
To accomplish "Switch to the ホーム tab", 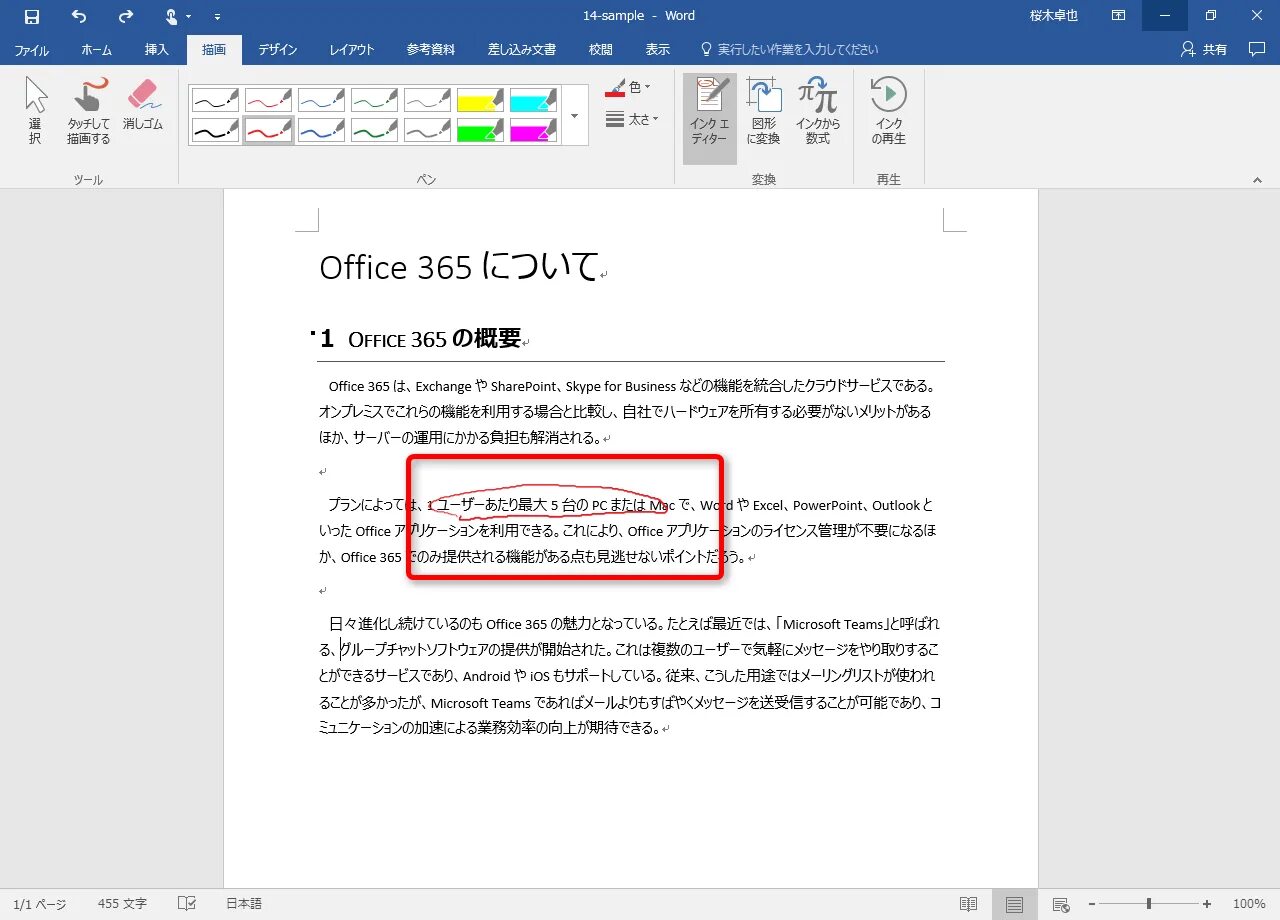I will pyautogui.click(x=96, y=49).
